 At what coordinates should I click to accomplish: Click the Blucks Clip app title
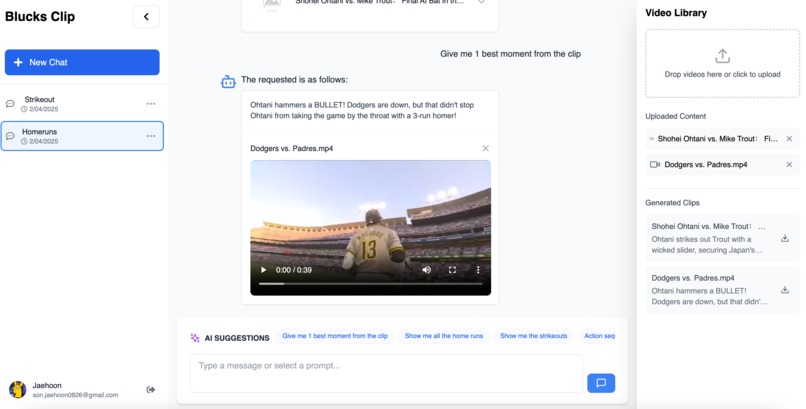40,17
